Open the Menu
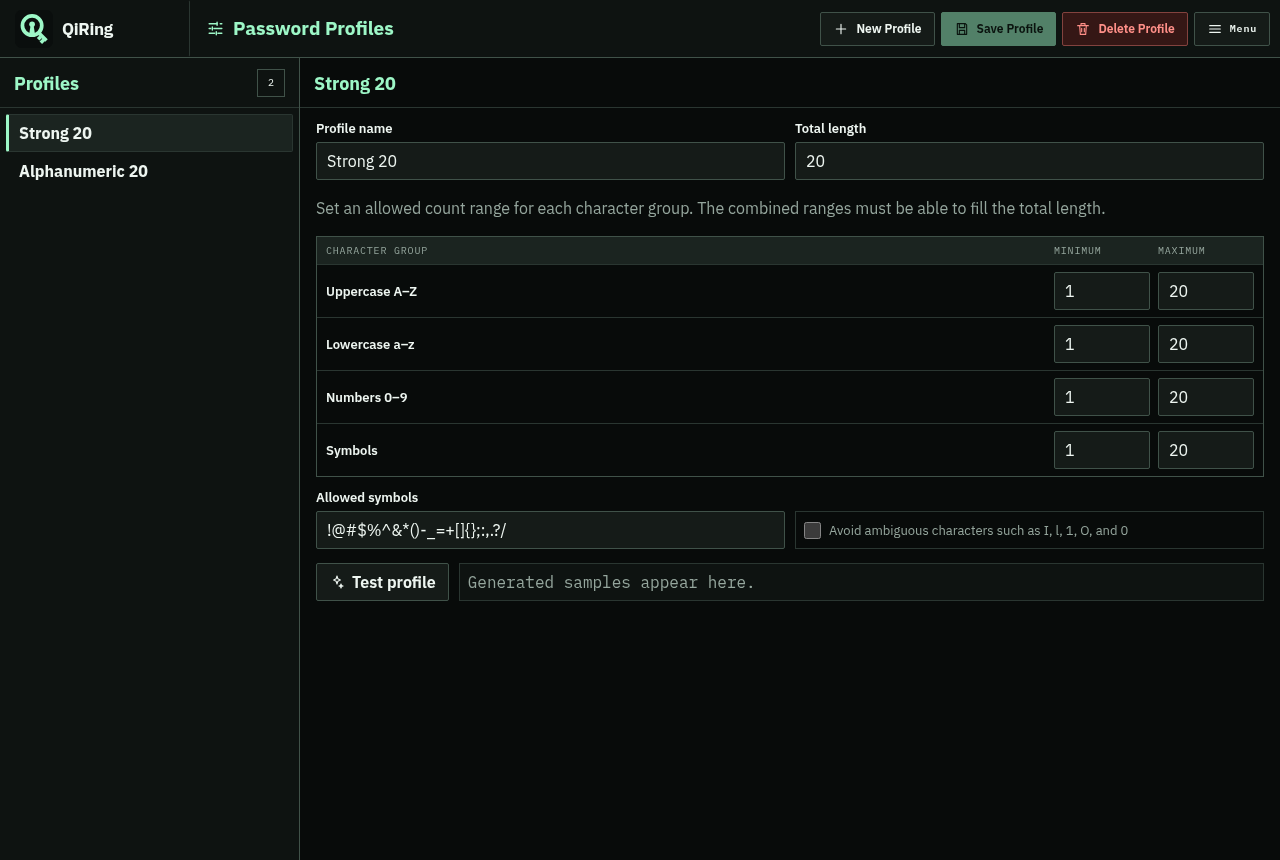Image resolution: width=1280 pixels, height=860 pixels. coord(1232,29)
